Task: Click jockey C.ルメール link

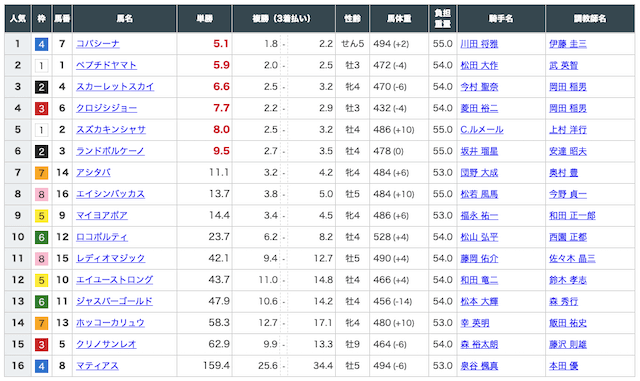Action: pos(482,129)
